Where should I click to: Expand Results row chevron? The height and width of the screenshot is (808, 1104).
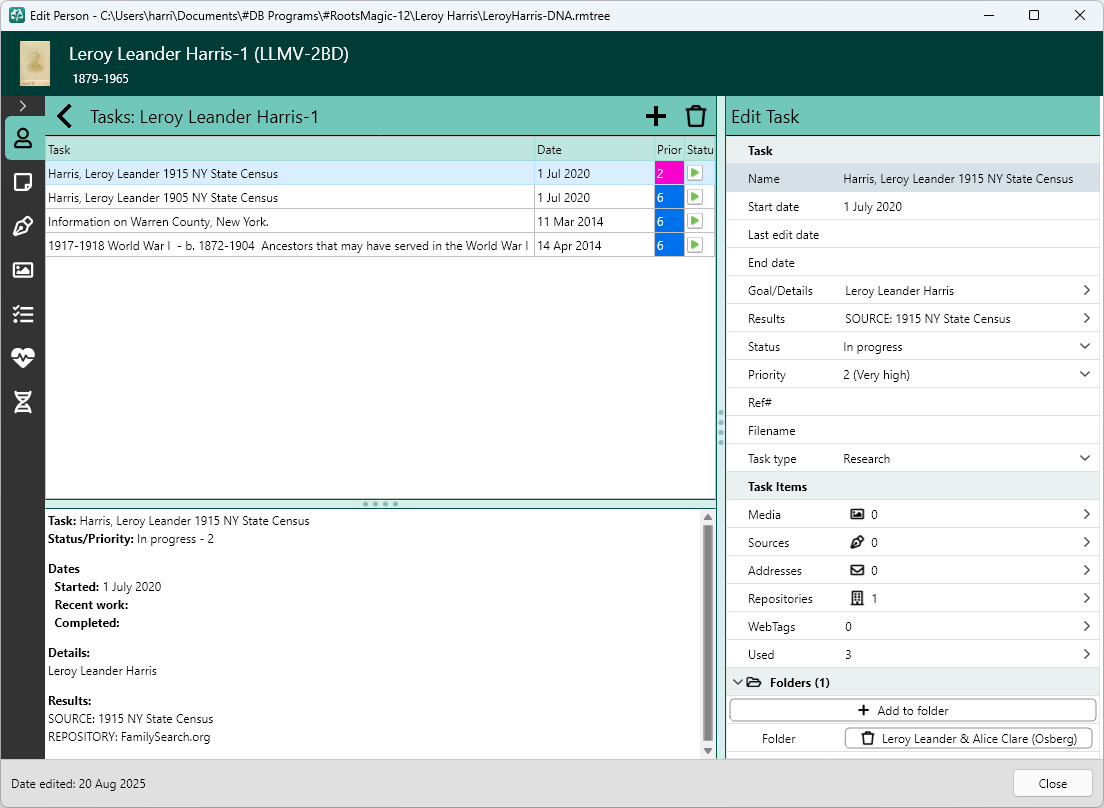tap(1086, 318)
